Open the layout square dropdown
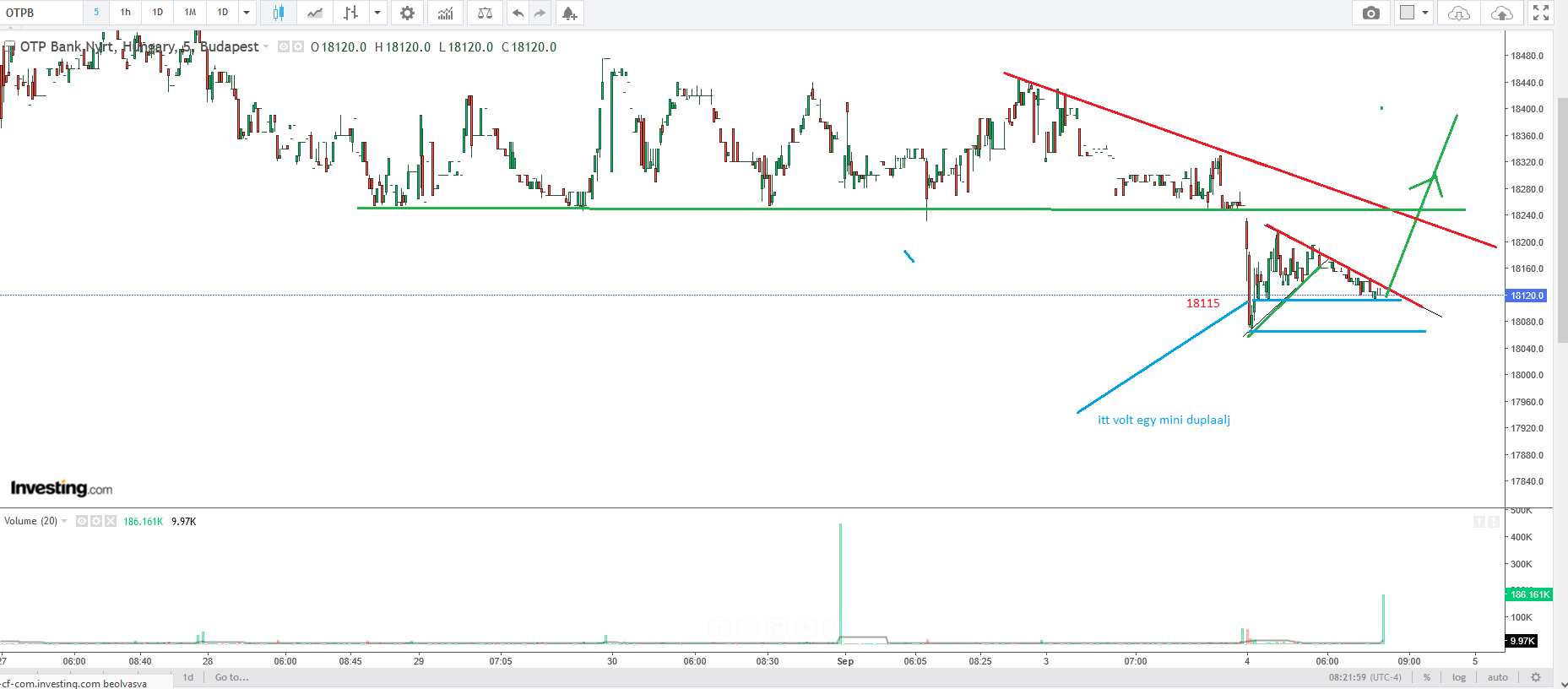Viewport: 1568px width, 689px height. pos(1413,13)
